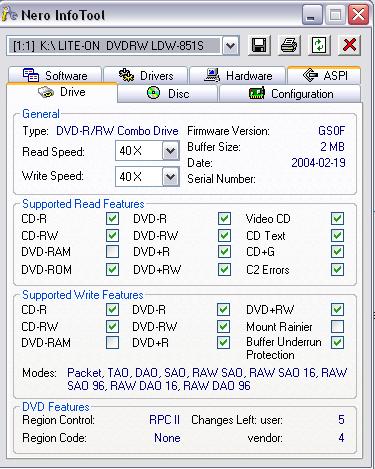375x469 pixels.
Task: Toggle the DVD-RAM read feature checkbox
Action: pyautogui.click(x=112, y=252)
